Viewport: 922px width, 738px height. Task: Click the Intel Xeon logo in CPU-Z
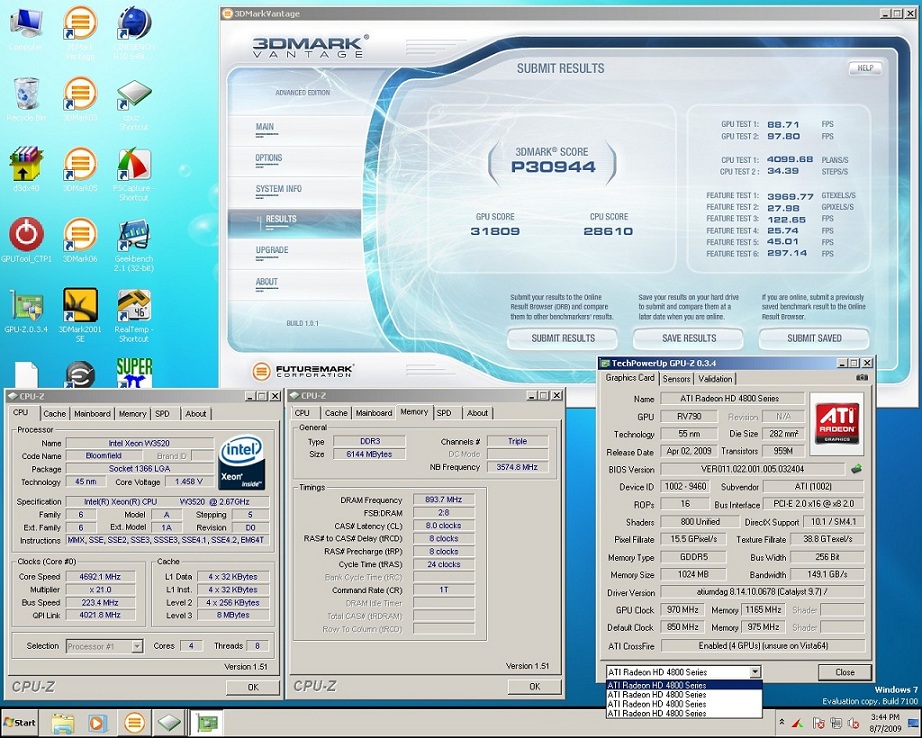point(242,462)
